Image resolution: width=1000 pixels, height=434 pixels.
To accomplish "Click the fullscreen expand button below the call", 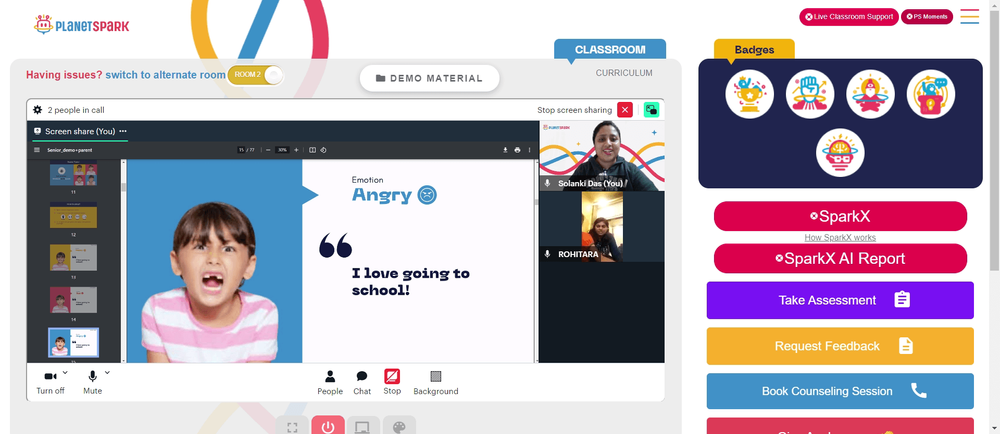I will pos(292,426).
